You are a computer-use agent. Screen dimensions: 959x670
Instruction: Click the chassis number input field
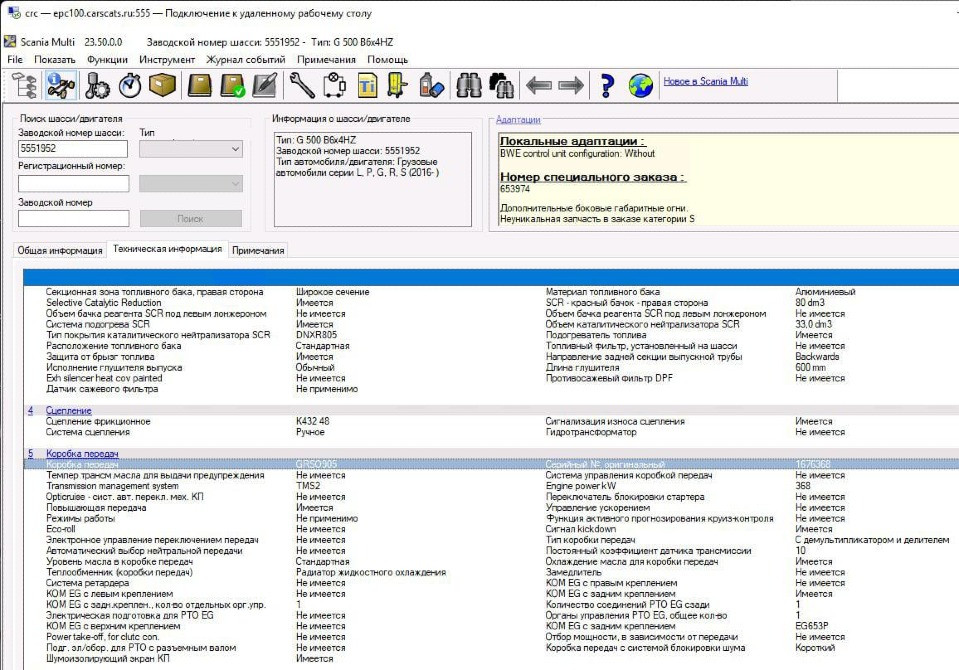click(x=74, y=149)
